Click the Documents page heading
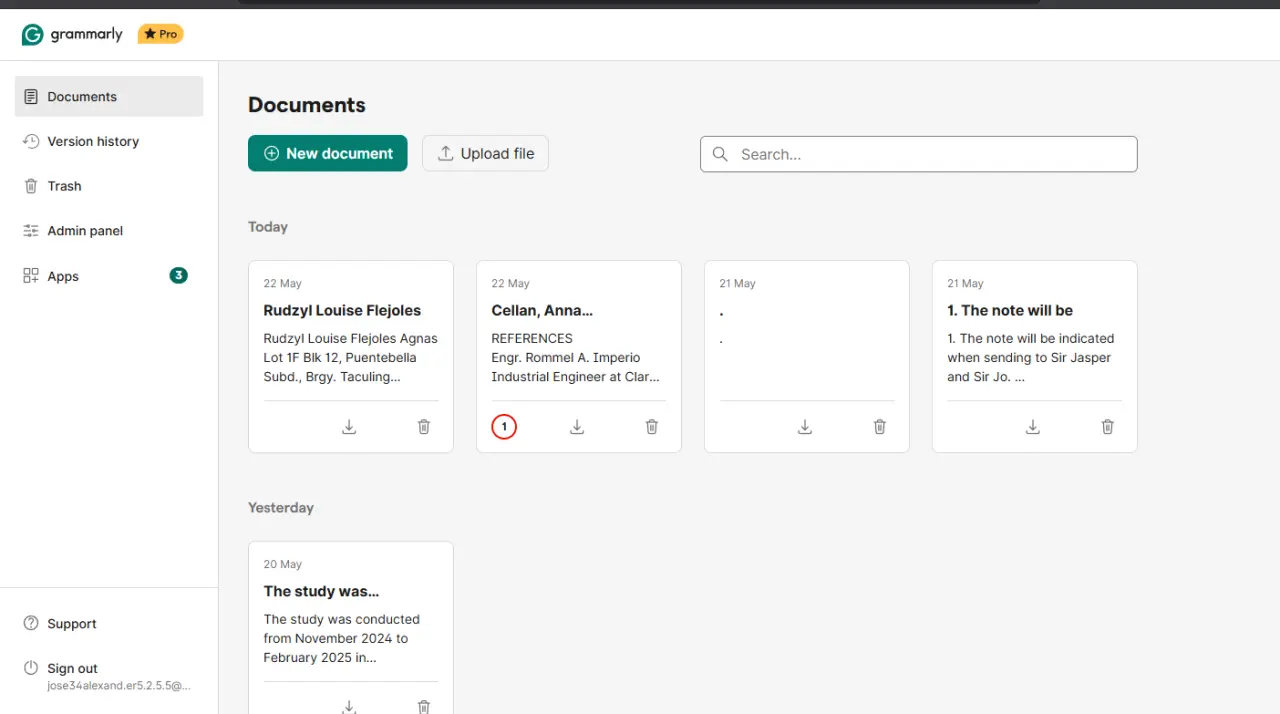This screenshot has height=714, width=1280. (x=307, y=105)
